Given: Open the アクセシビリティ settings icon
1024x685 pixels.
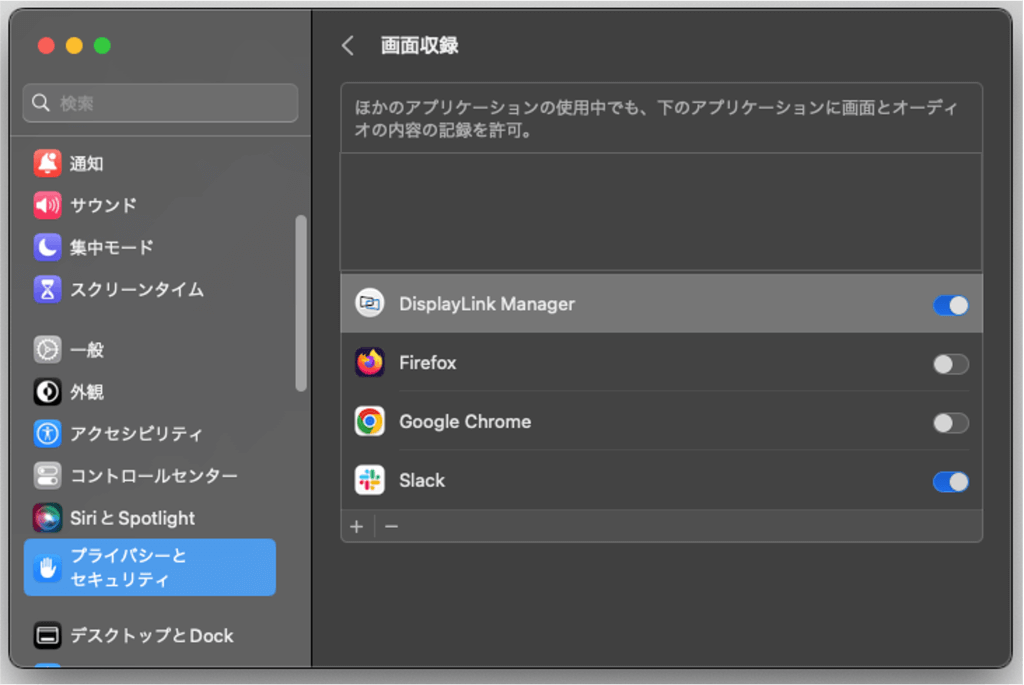Looking at the screenshot, I should 46,434.
